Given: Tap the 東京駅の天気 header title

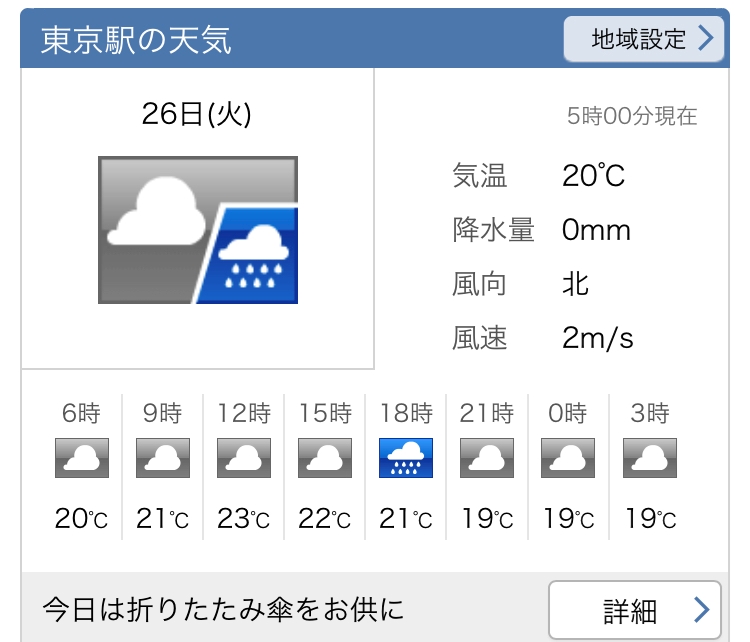Looking at the screenshot, I should [x=136, y=40].
